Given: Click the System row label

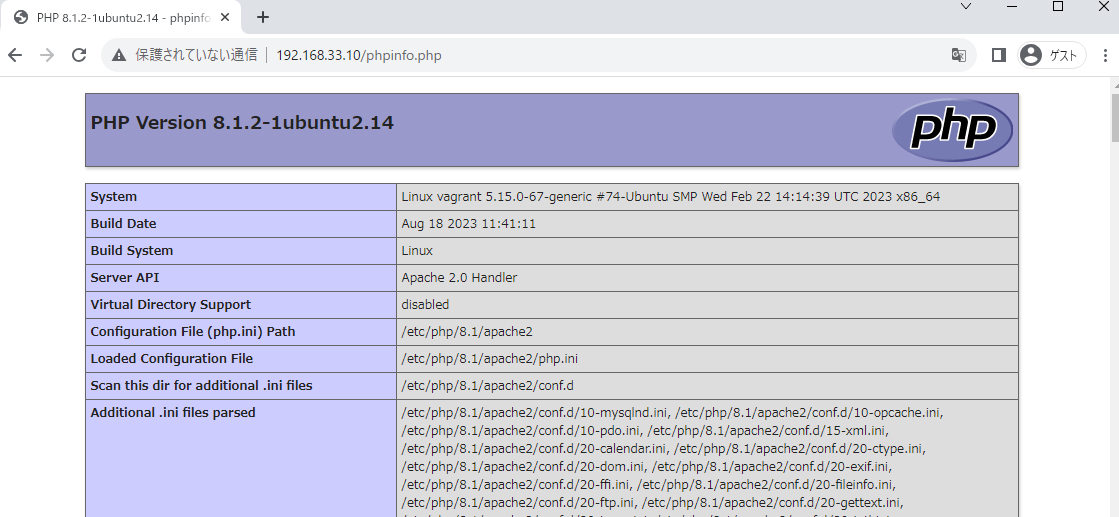Looking at the screenshot, I should pyautogui.click(x=113, y=196).
